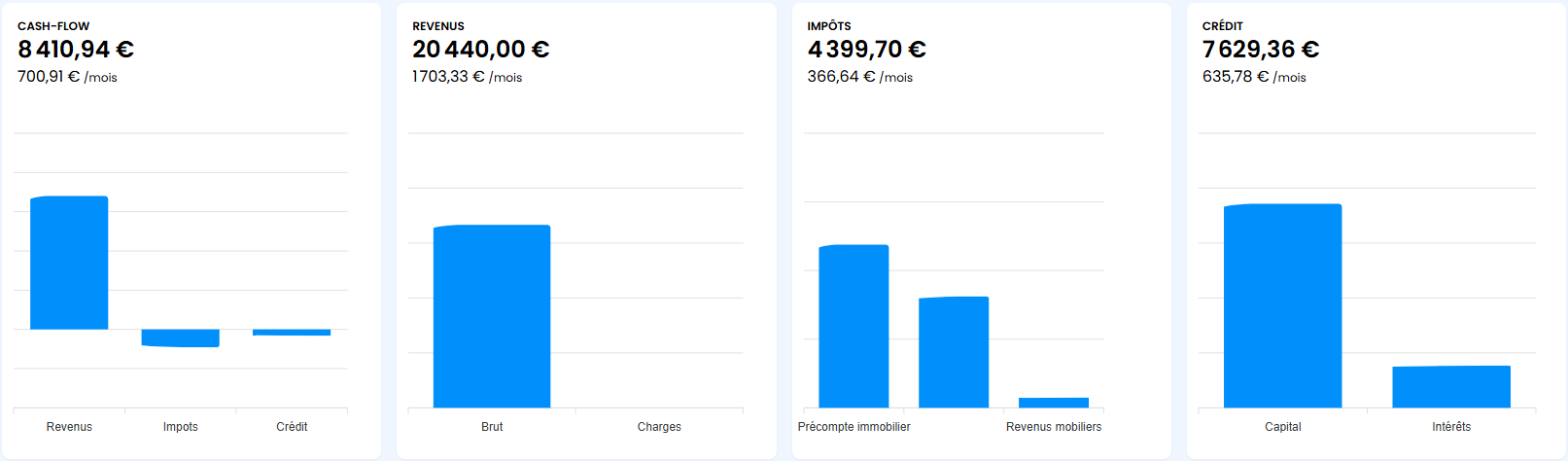Select the 8 410,94 € cash-flow total

[76, 50]
